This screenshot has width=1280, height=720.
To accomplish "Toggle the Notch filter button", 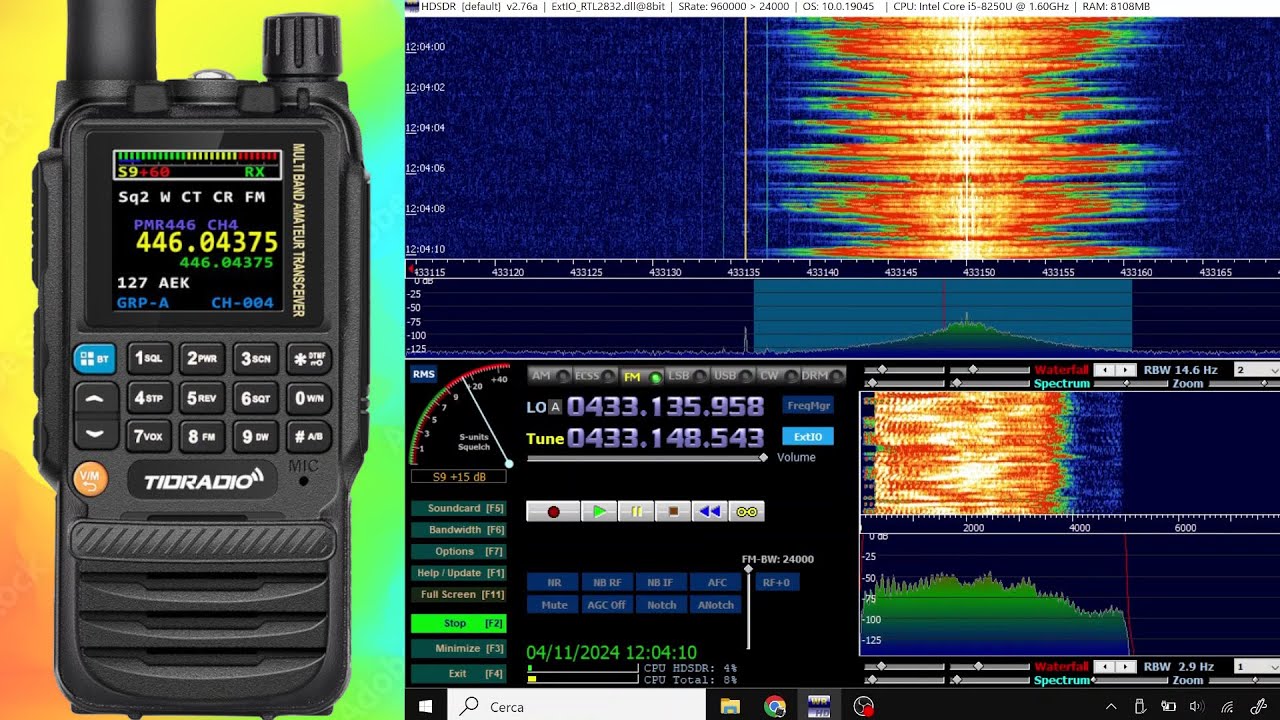I will (x=660, y=604).
